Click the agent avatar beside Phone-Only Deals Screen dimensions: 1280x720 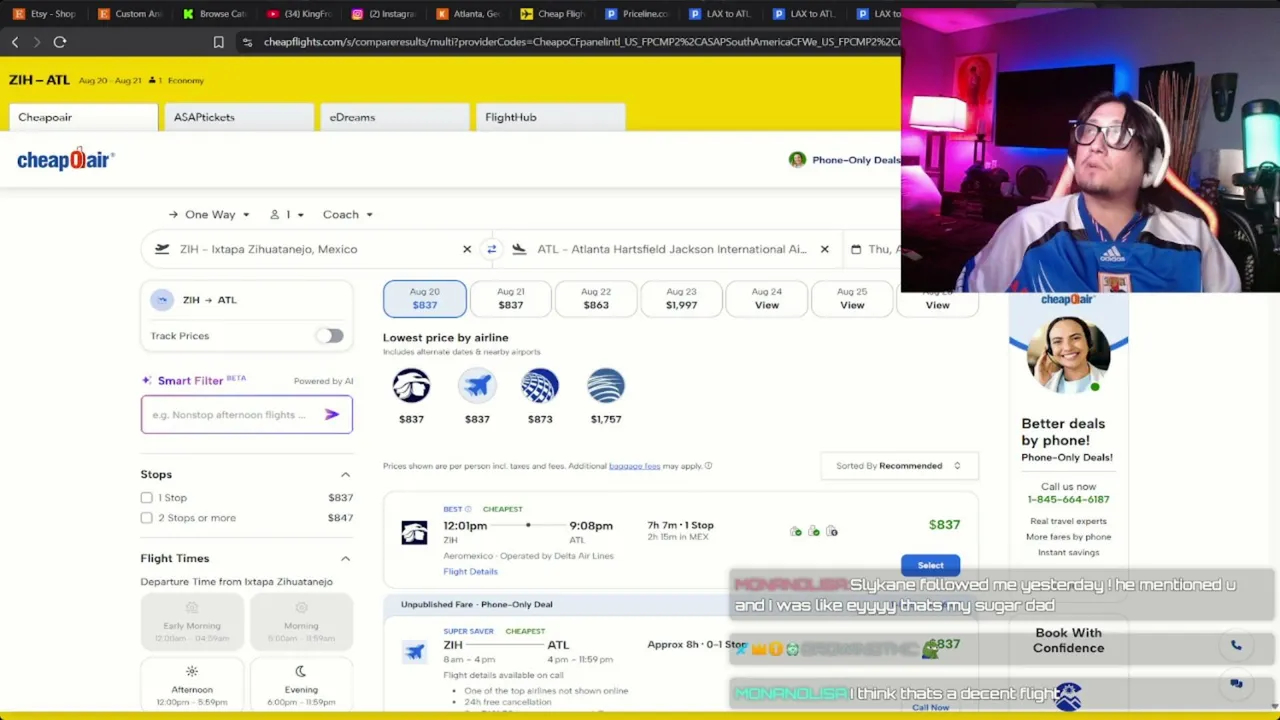coord(797,160)
